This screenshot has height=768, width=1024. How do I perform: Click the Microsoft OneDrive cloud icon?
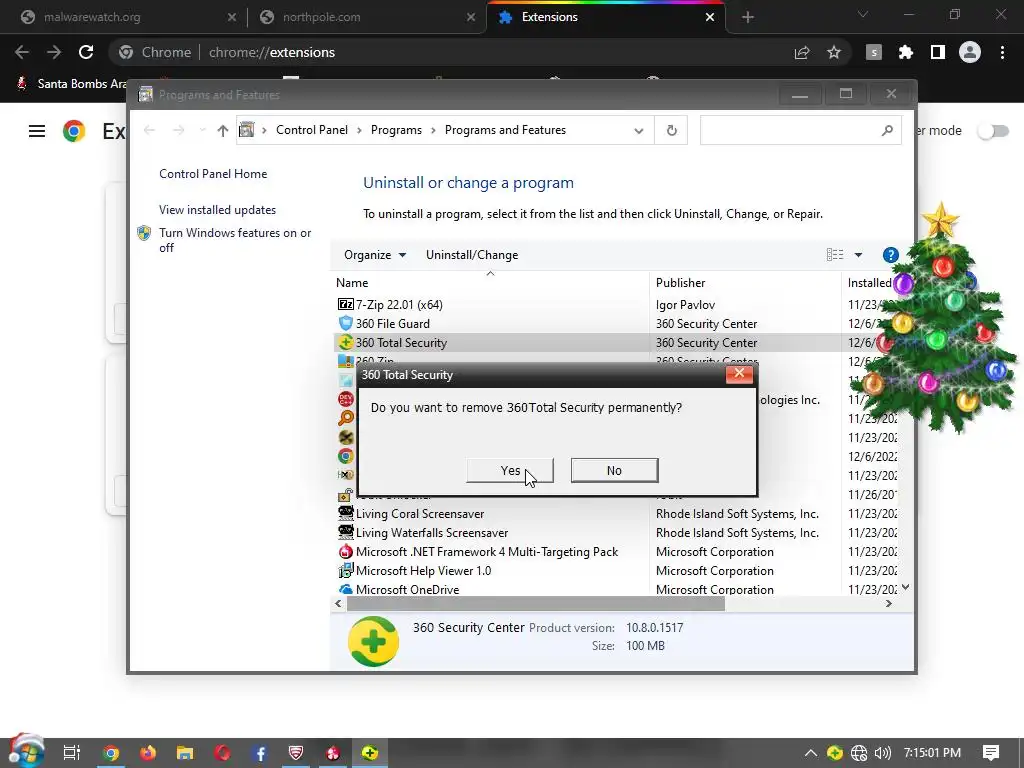point(345,589)
